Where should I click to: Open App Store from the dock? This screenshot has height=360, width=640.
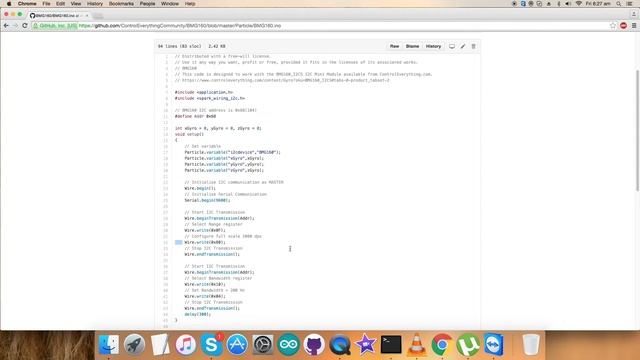[x=237, y=344]
